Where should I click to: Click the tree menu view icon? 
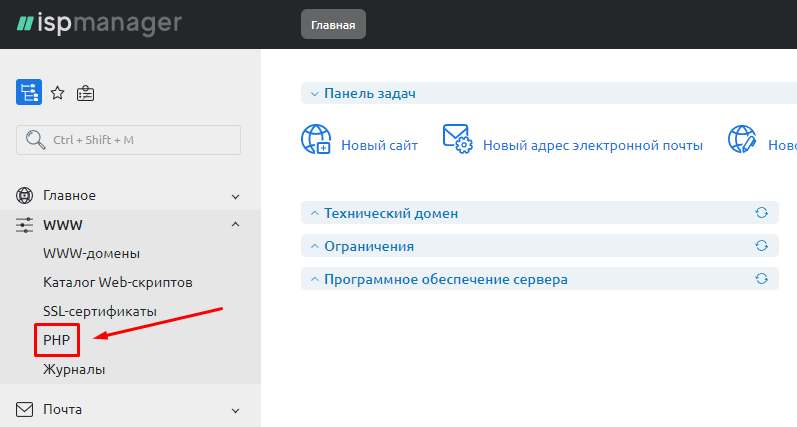pyautogui.click(x=28, y=93)
